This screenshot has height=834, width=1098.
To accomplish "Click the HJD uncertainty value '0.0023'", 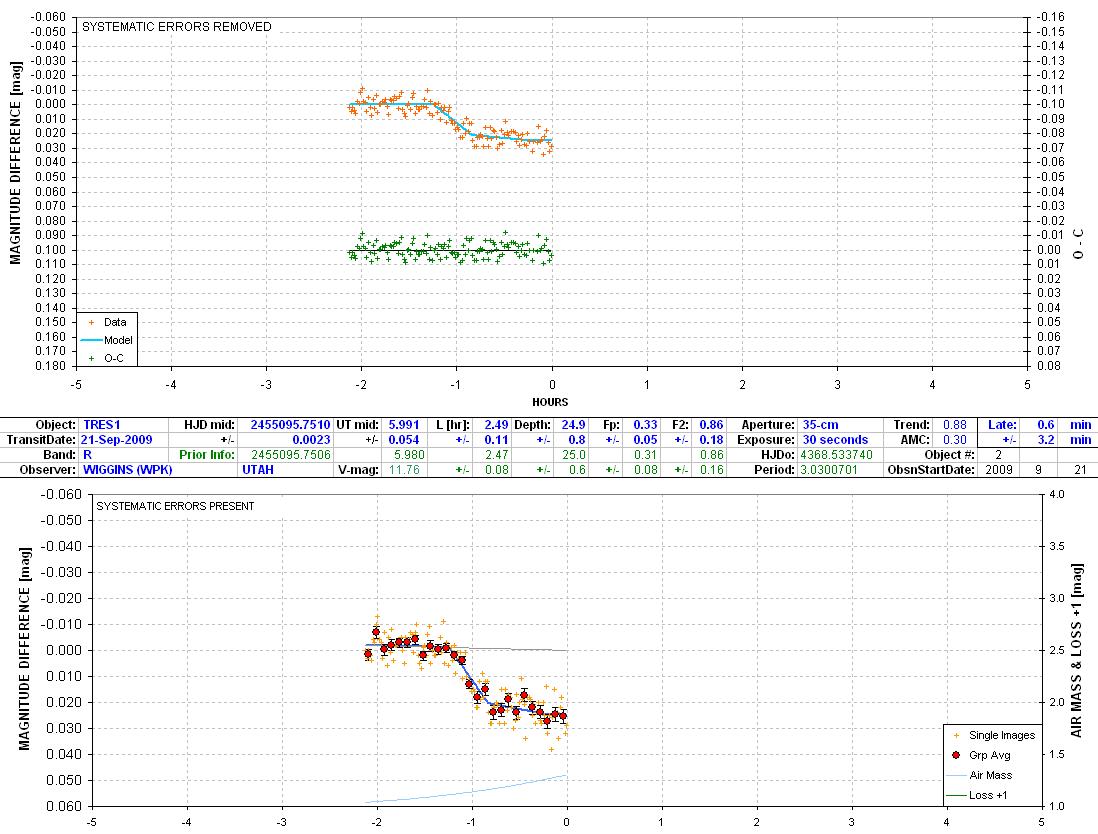I will (x=311, y=440).
